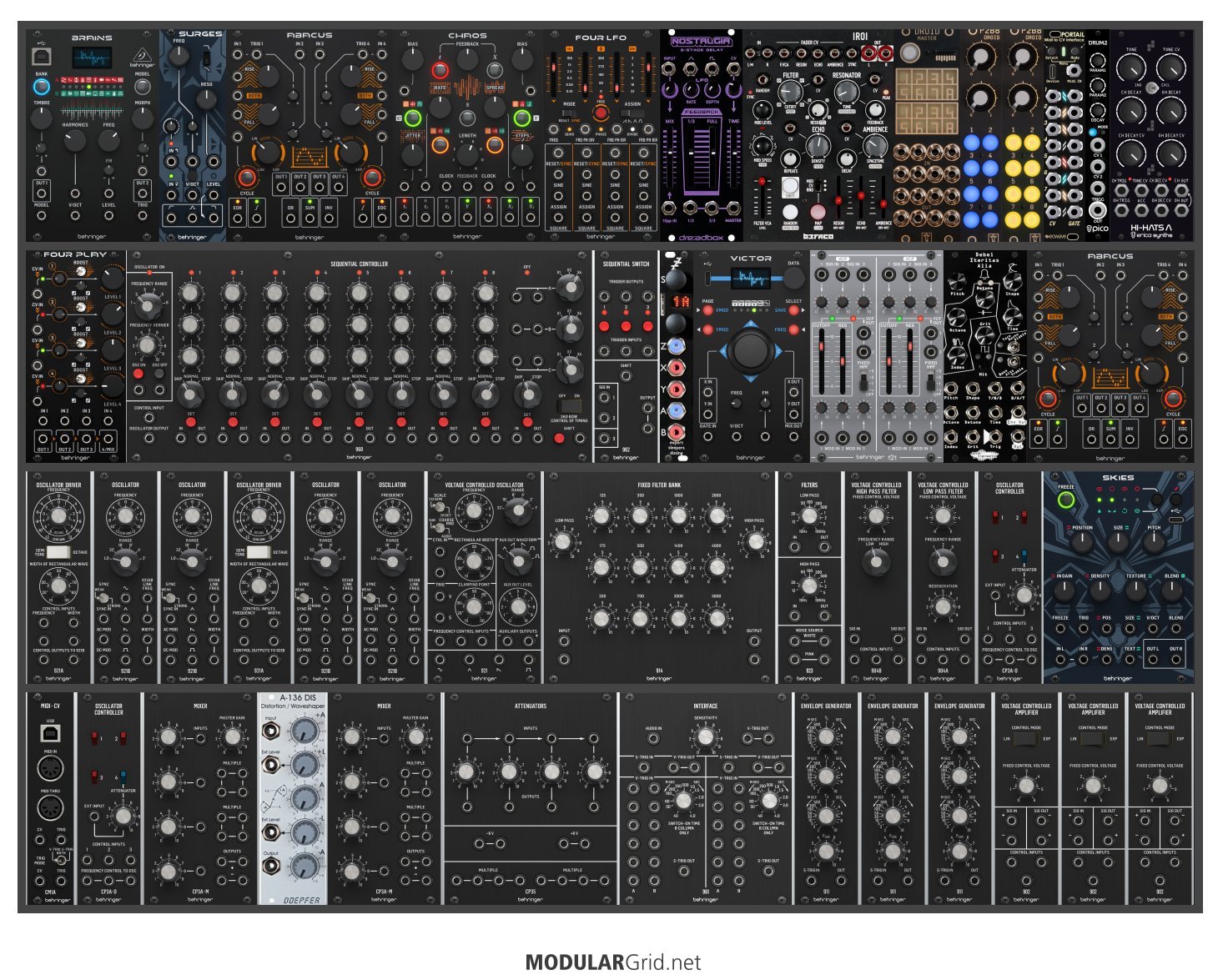Viewport: 1228px width, 980px height.
Task: Click the LOW PASS knob on Fixed Filter Bank
Action: pos(564,542)
